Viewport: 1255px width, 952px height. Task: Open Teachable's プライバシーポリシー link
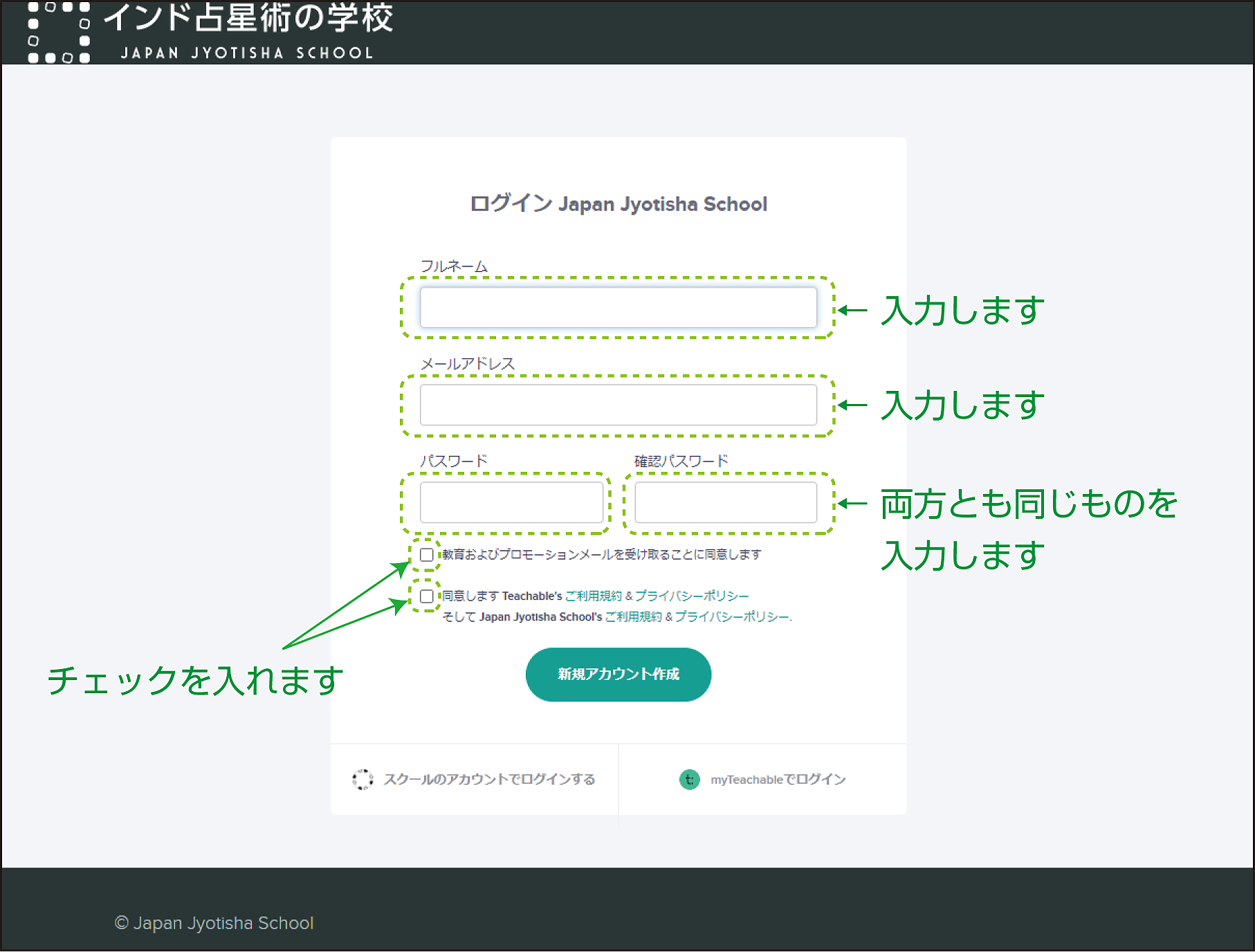pyautogui.click(x=692, y=596)
